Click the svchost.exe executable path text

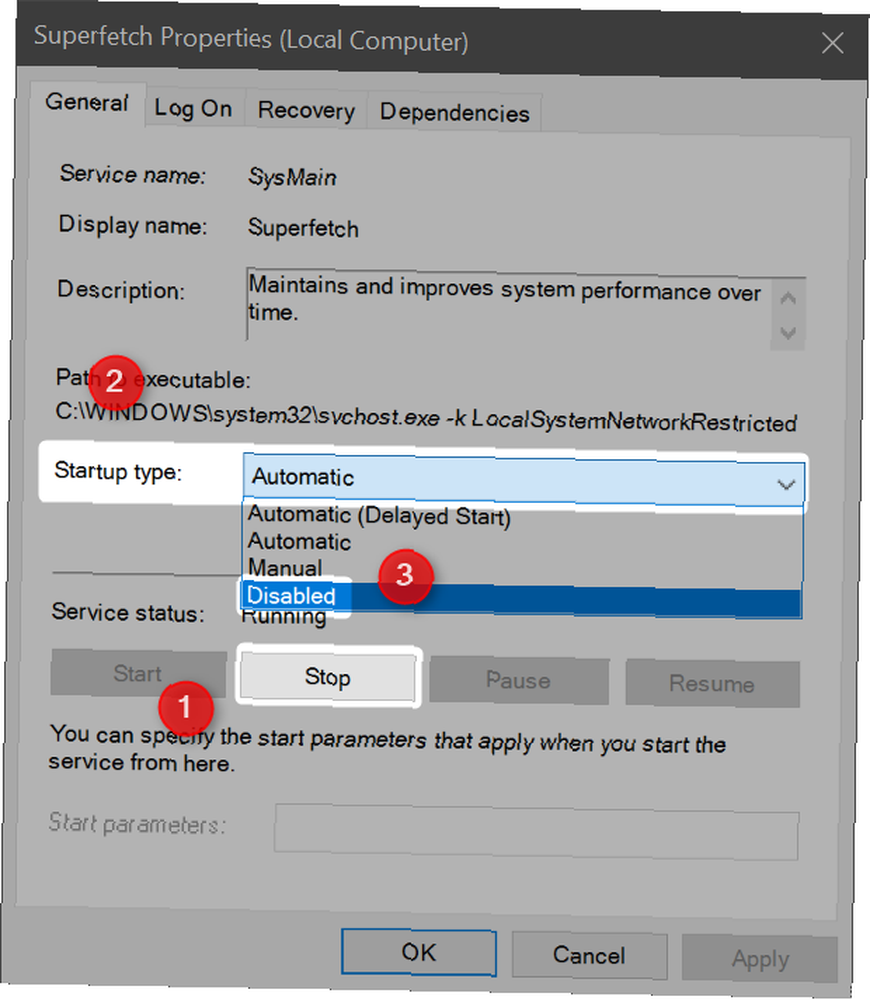tap(426, 416)
